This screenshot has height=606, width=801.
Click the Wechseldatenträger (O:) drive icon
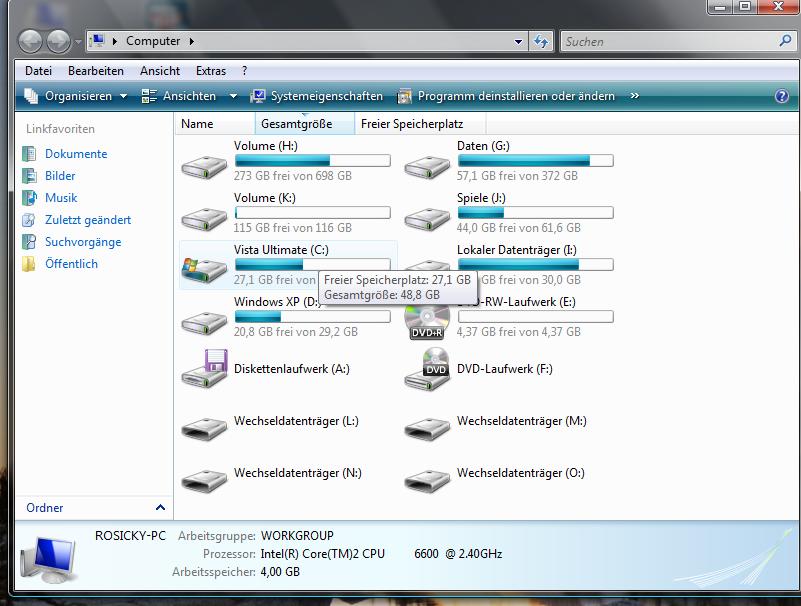[x=427, y=481]
